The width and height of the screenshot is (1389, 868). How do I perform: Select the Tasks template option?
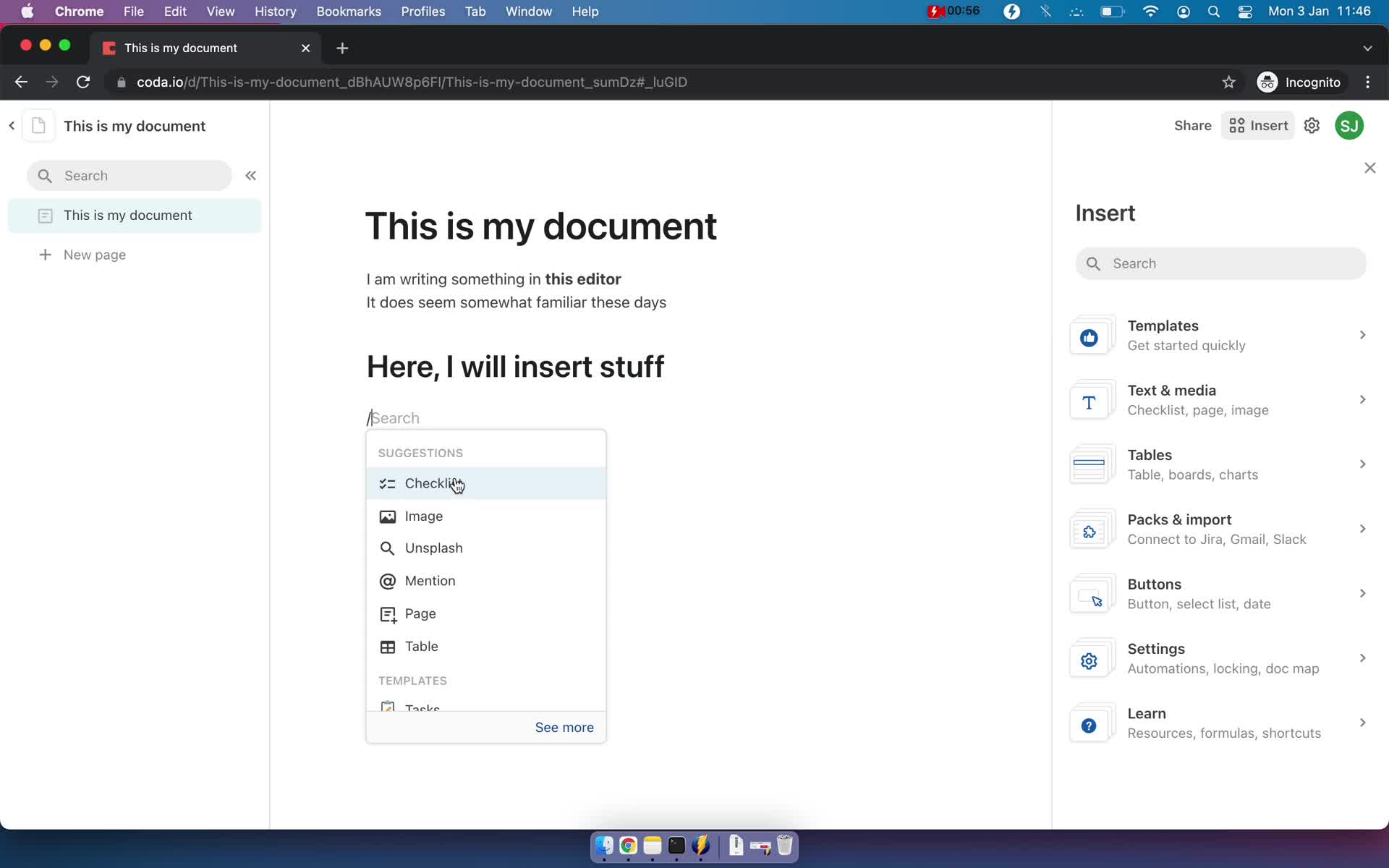coord(423,707)
